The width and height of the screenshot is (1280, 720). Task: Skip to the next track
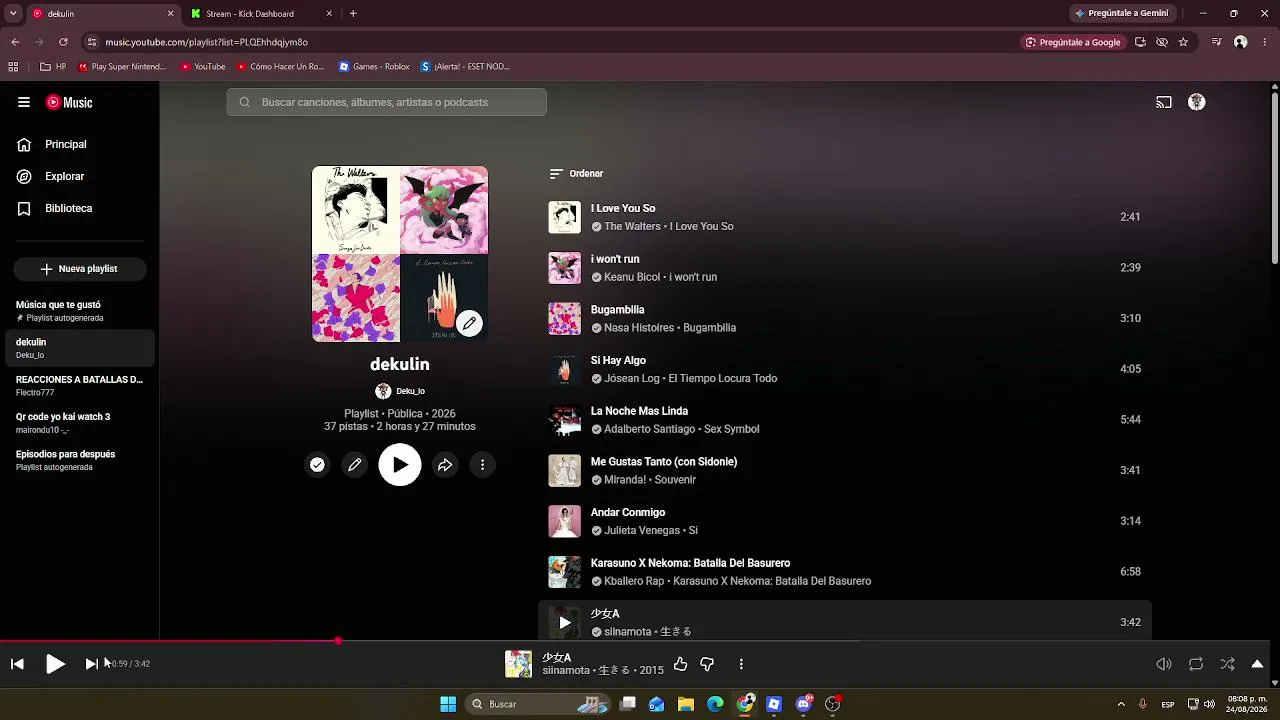(91, 664)
